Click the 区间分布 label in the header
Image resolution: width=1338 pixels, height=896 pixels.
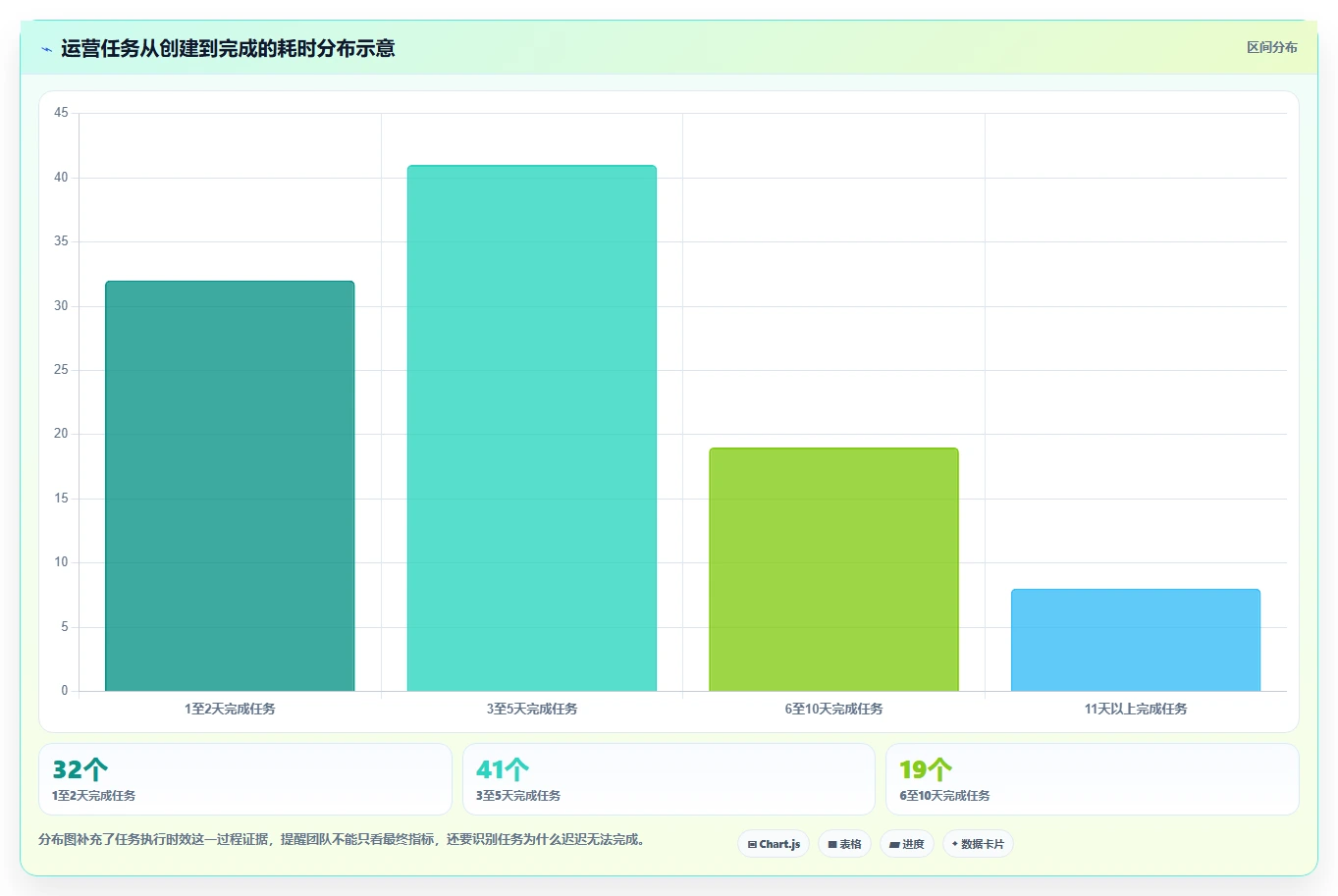1271,47
